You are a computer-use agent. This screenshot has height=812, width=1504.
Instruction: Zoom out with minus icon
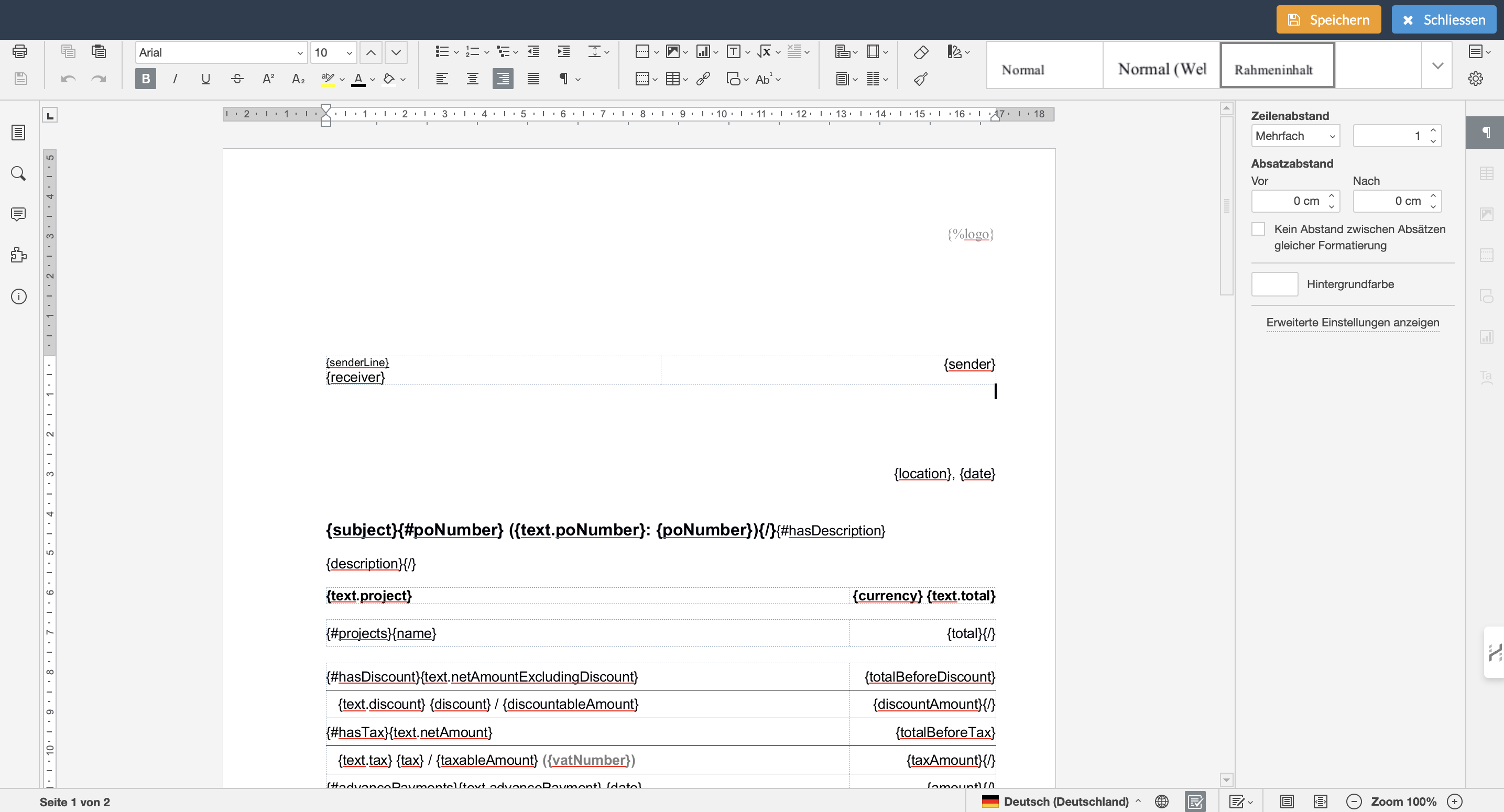click(1354, 802)
